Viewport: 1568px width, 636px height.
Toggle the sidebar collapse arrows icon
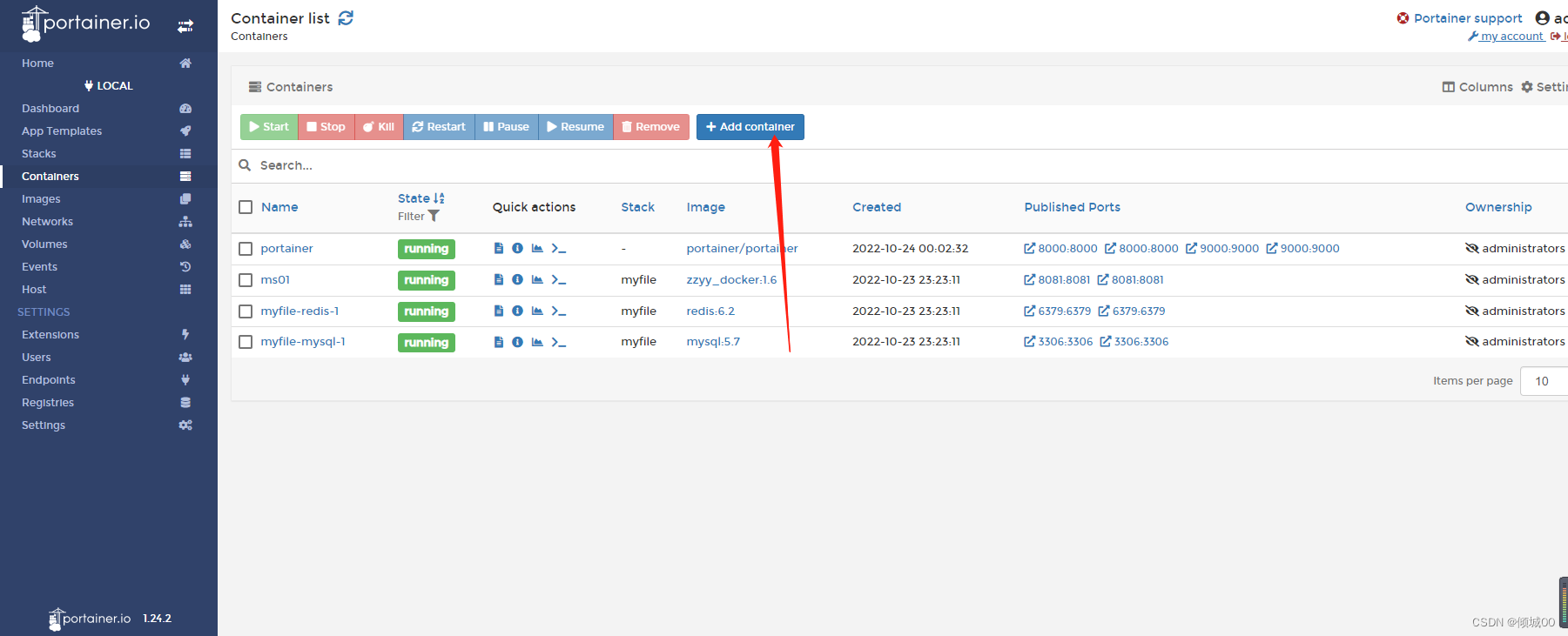click(x=185, y=26)
